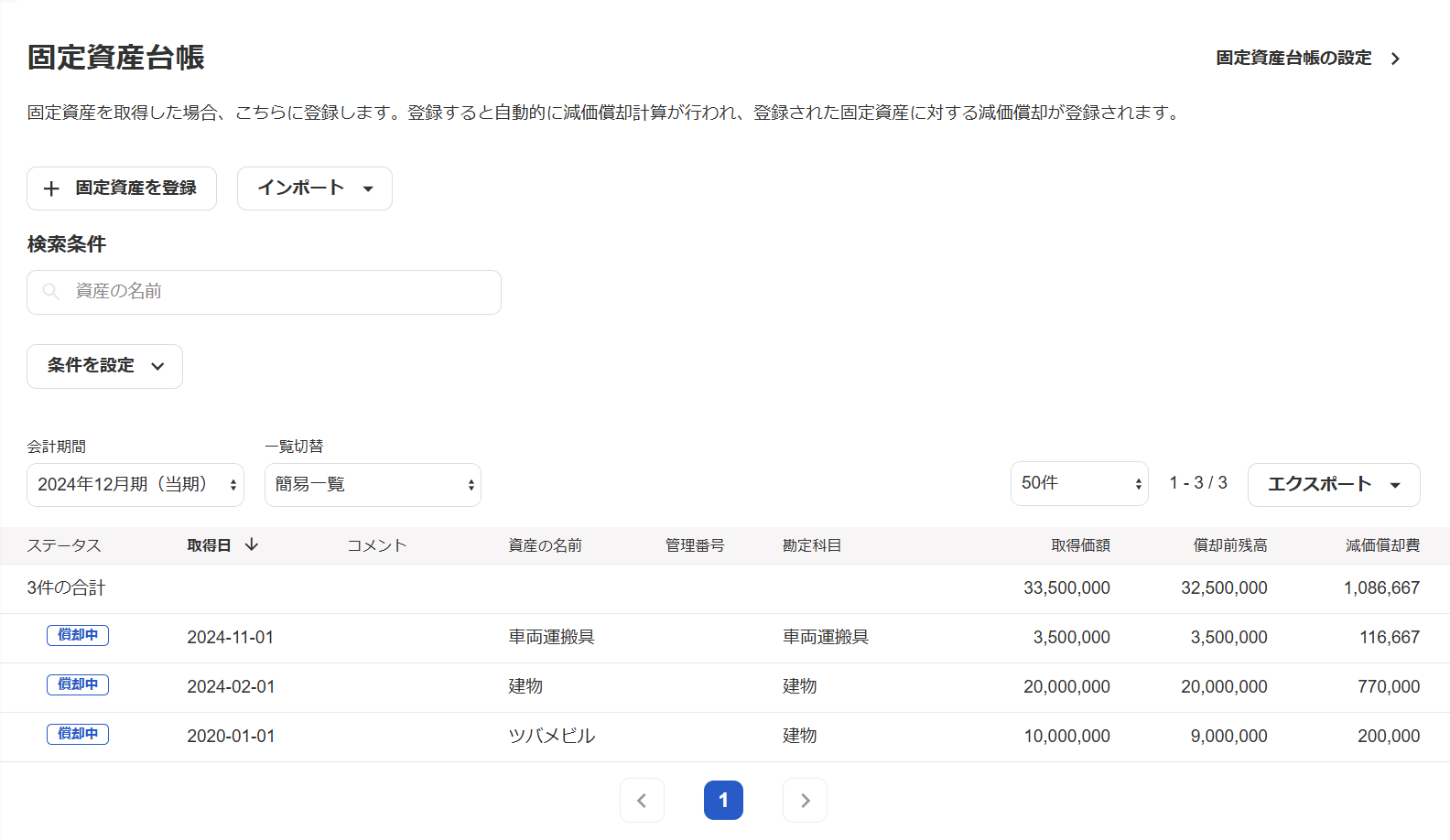Go to previous page with left chevron
This screenshot has width=1450, height=840.
click(642, 801)
